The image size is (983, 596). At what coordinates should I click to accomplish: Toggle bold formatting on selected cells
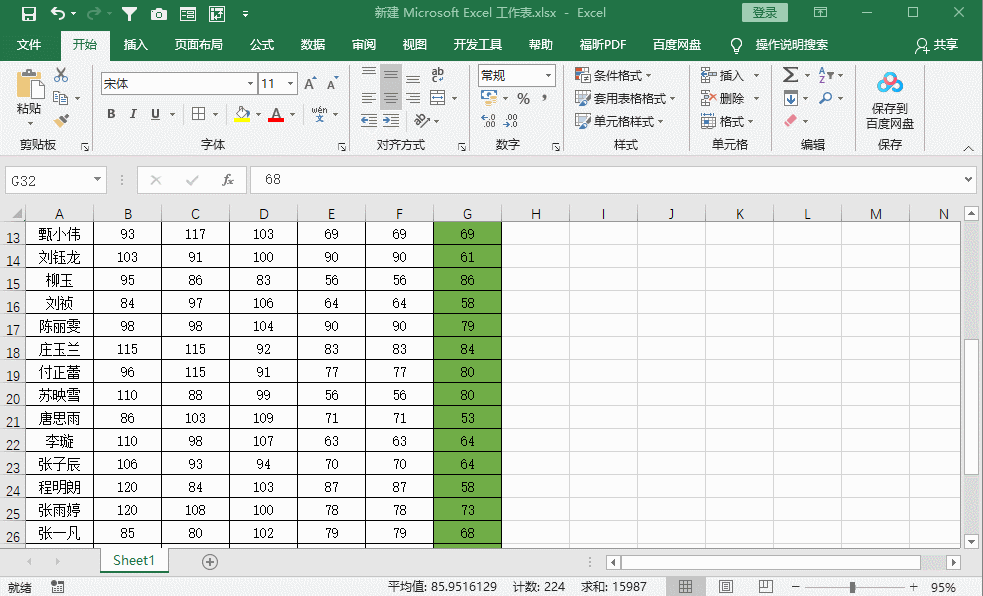(x=111, y=113)
